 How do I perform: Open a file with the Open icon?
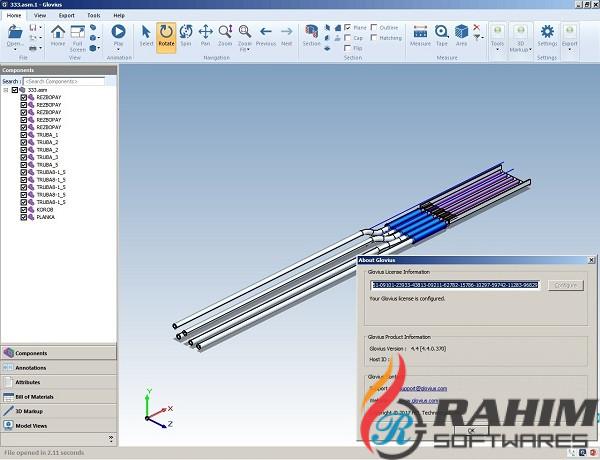[15, 31]
